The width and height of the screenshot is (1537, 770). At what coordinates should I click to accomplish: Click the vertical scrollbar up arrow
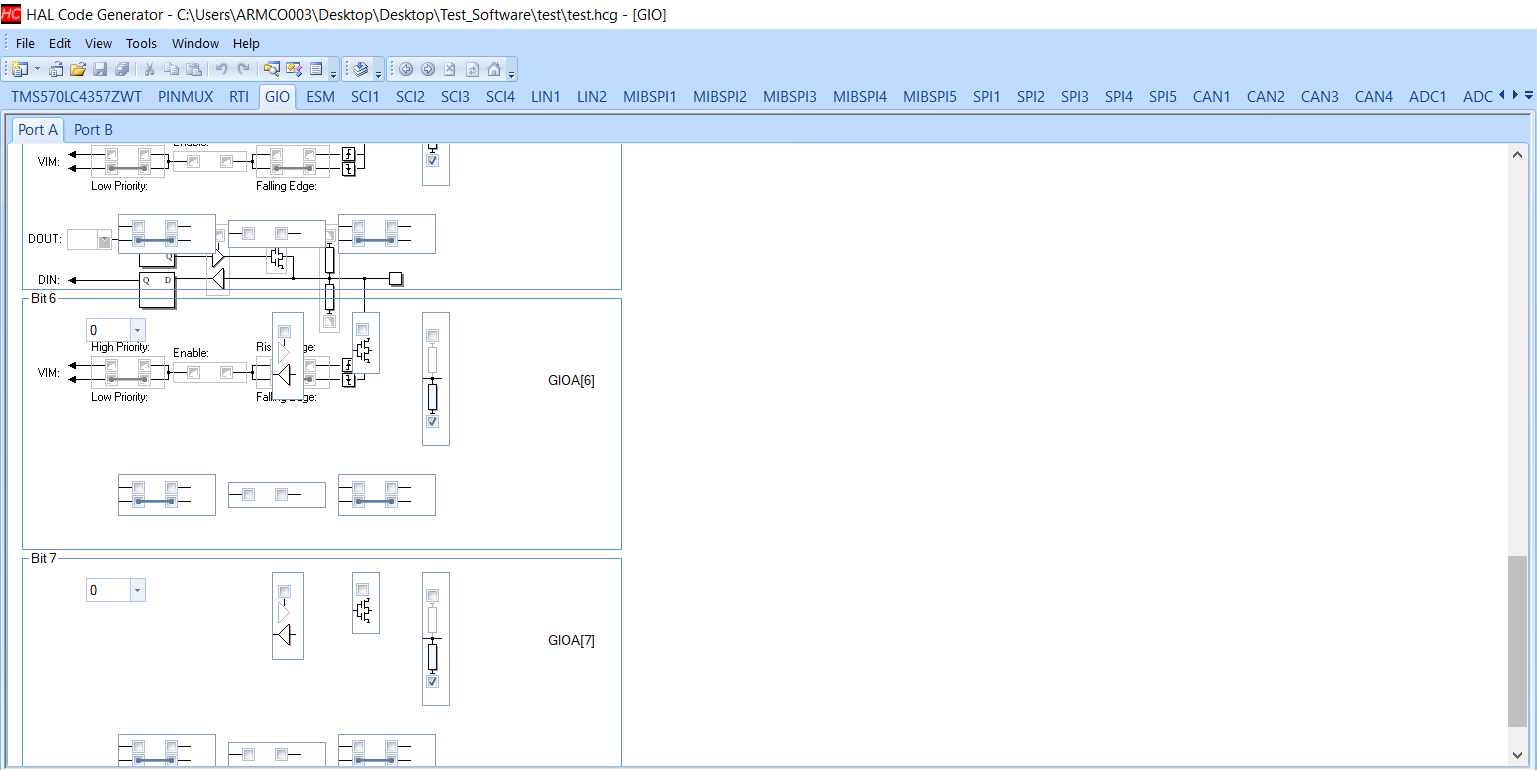pos(1518,155)
